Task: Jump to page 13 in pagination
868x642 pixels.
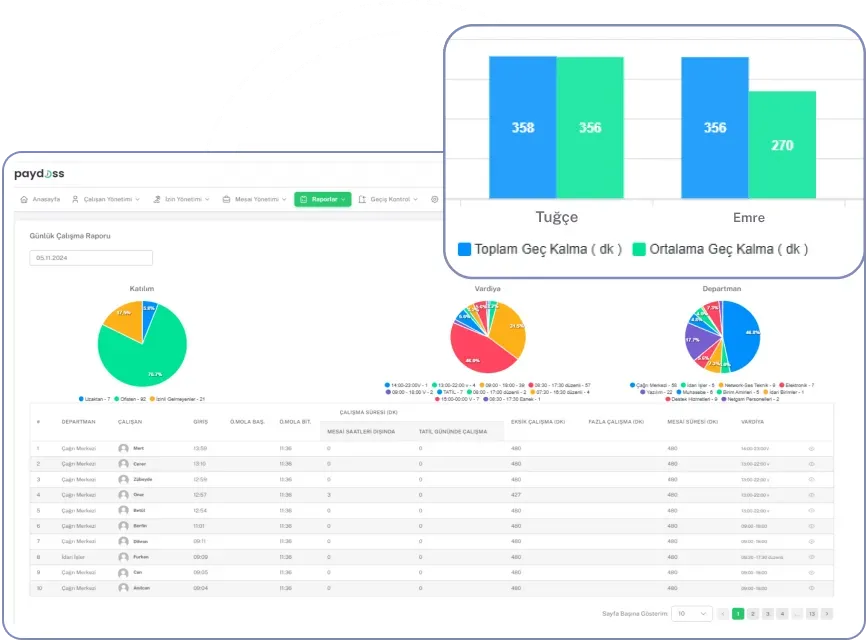Action: click(x=812, y=614)
